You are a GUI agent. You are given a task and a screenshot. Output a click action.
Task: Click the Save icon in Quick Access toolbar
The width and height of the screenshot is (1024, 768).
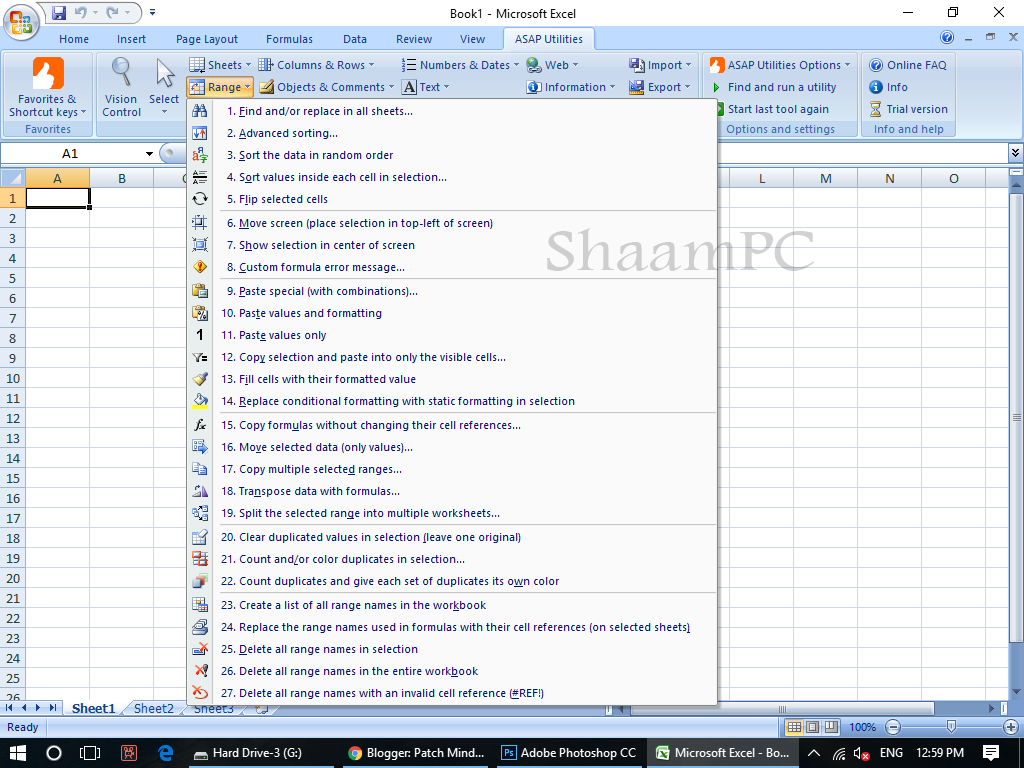pyautogui.click(x=59, y=12)
